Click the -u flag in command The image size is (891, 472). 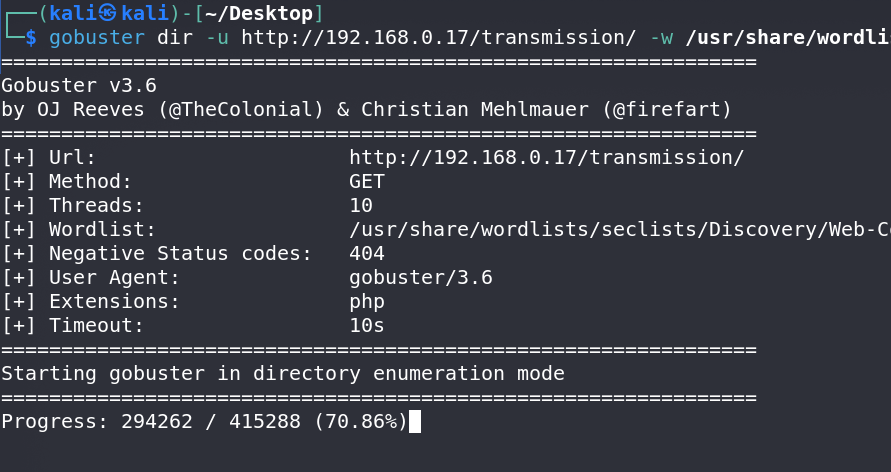pyautogui.click(x=218, y=37)
